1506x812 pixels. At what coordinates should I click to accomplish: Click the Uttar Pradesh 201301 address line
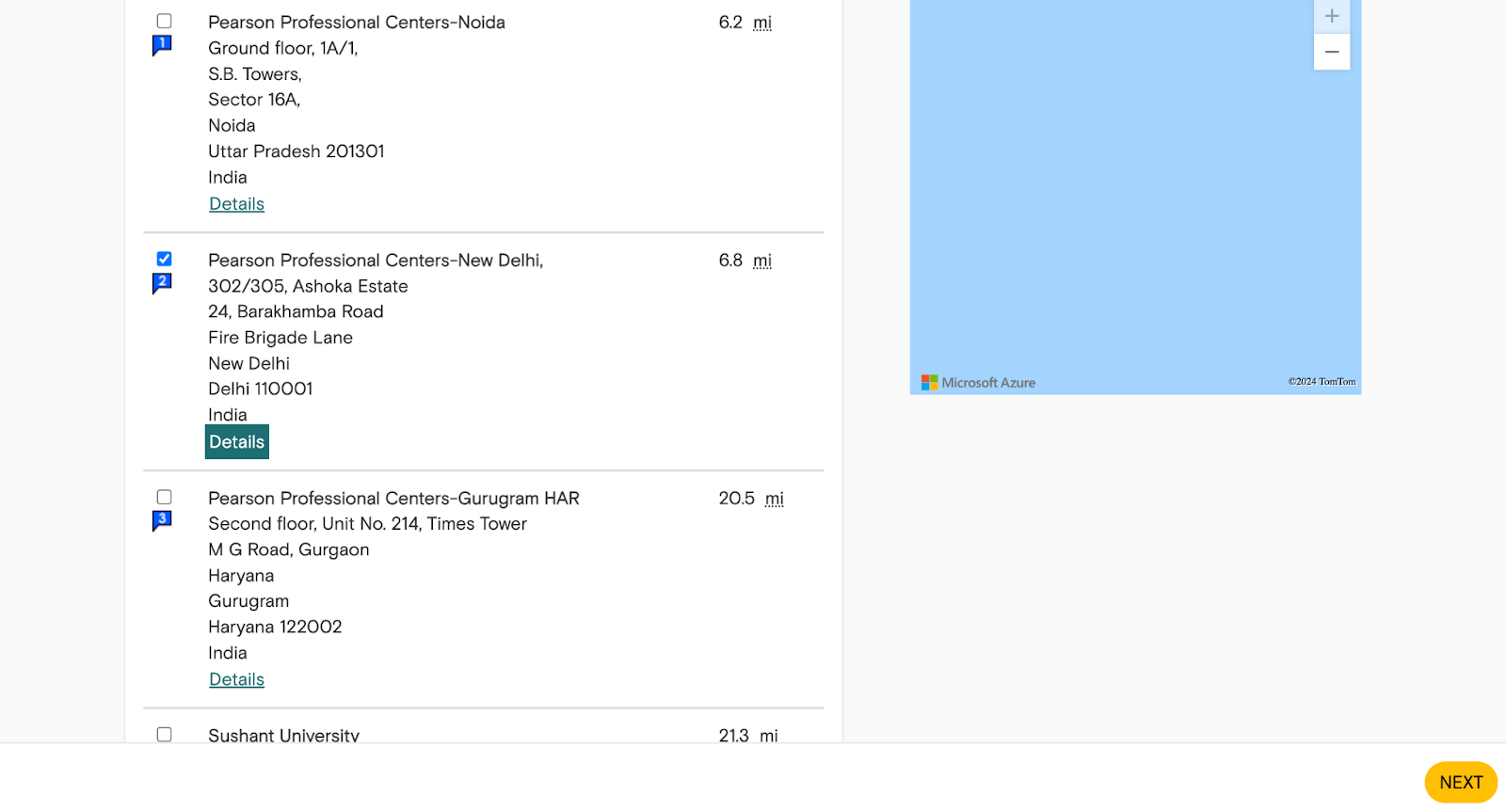pos(296,151)
